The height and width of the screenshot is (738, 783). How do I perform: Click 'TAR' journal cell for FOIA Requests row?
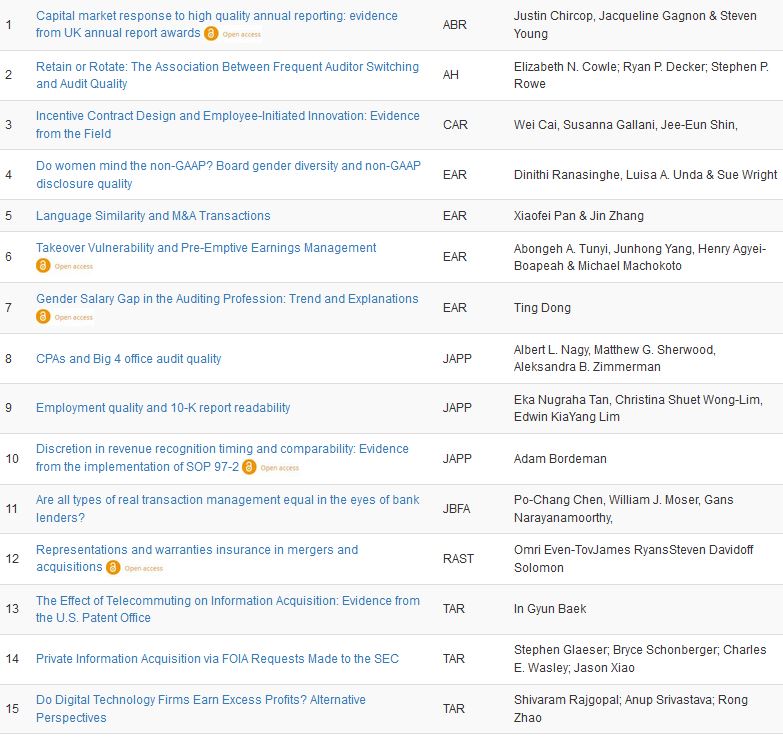(453, 659)
